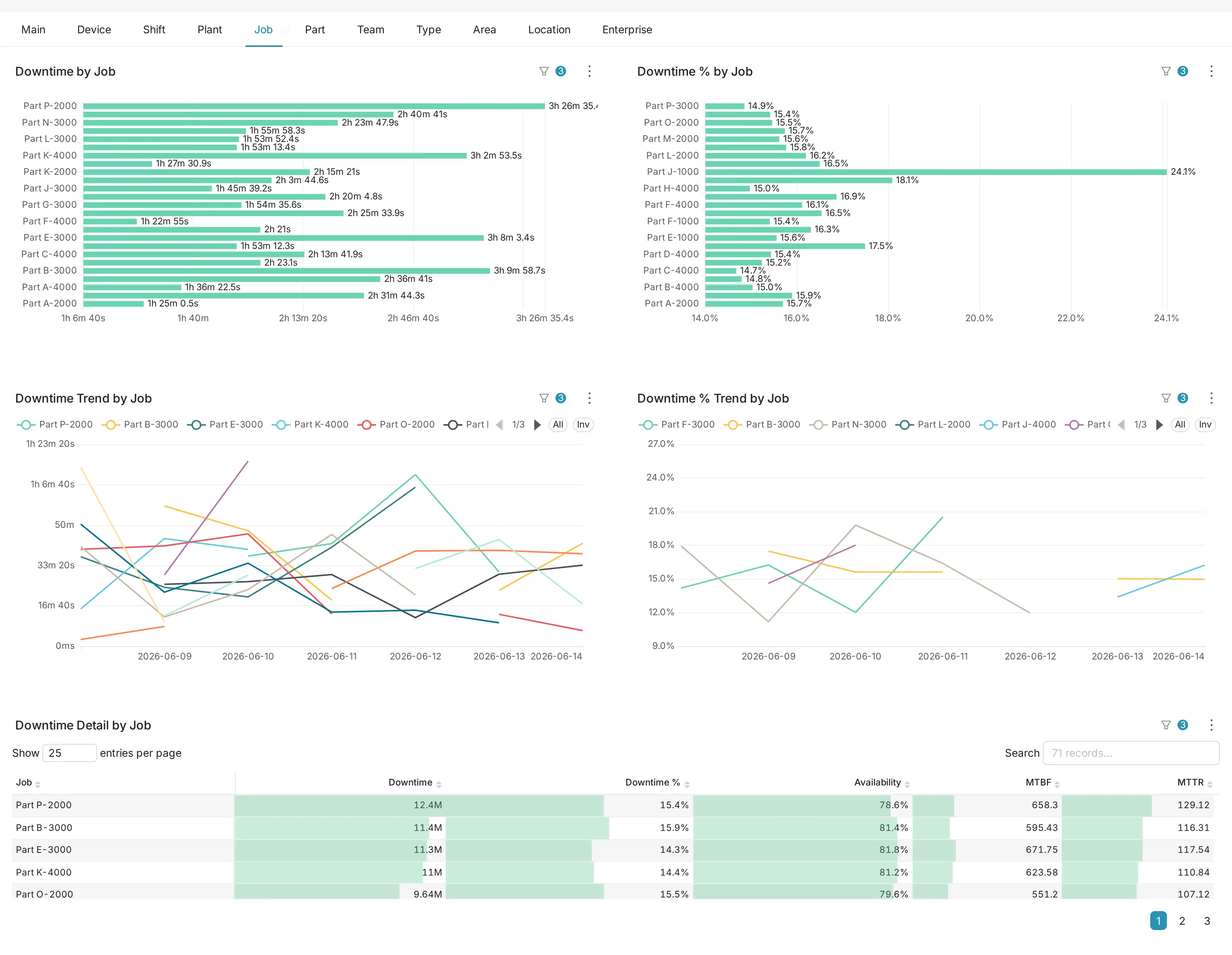Image resolution: width=1232 pixels, height=955 pixels.
Task: Open kebab menu on Downtime Detail by Job
Action: (x=1211, y=725)
